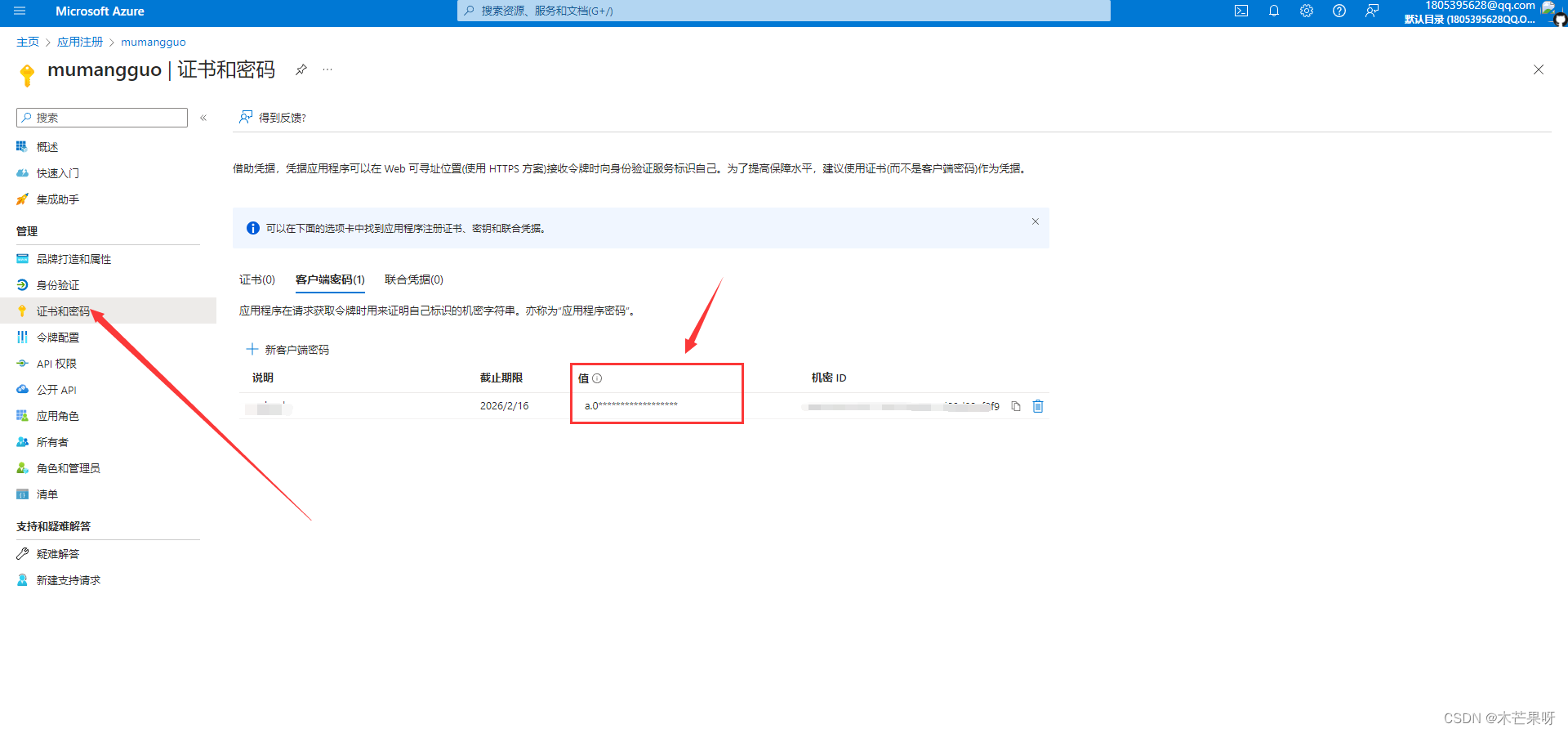Screen dimensions: 1568x733
Task: Click the 机密 ID column header
Action: pos(829,378)
